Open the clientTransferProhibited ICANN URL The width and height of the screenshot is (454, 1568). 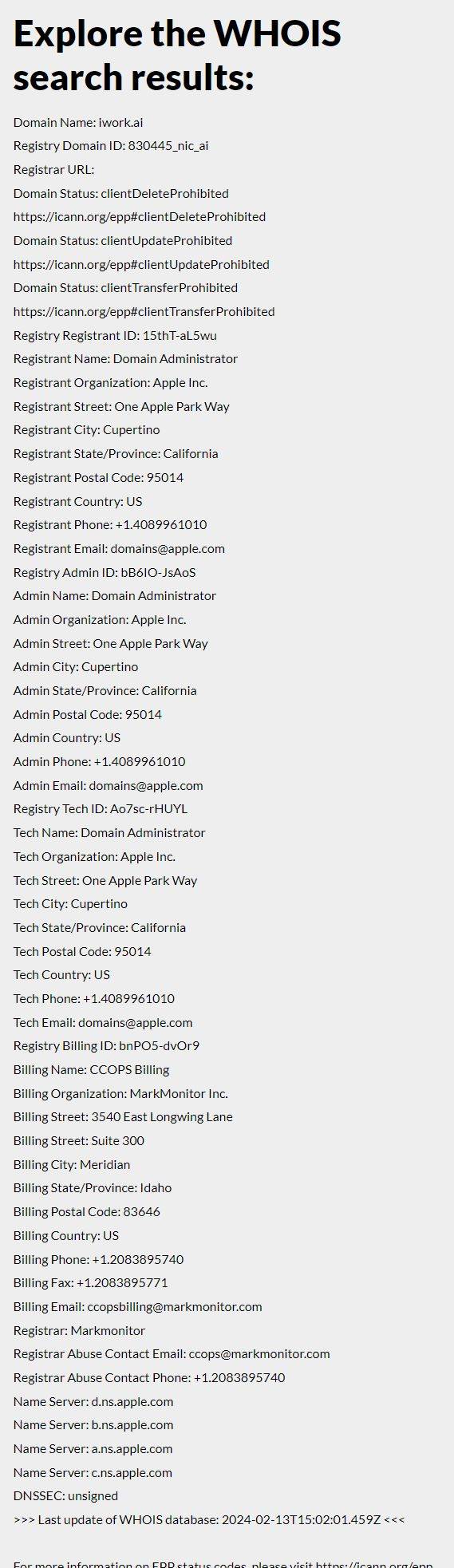point(144,311)
